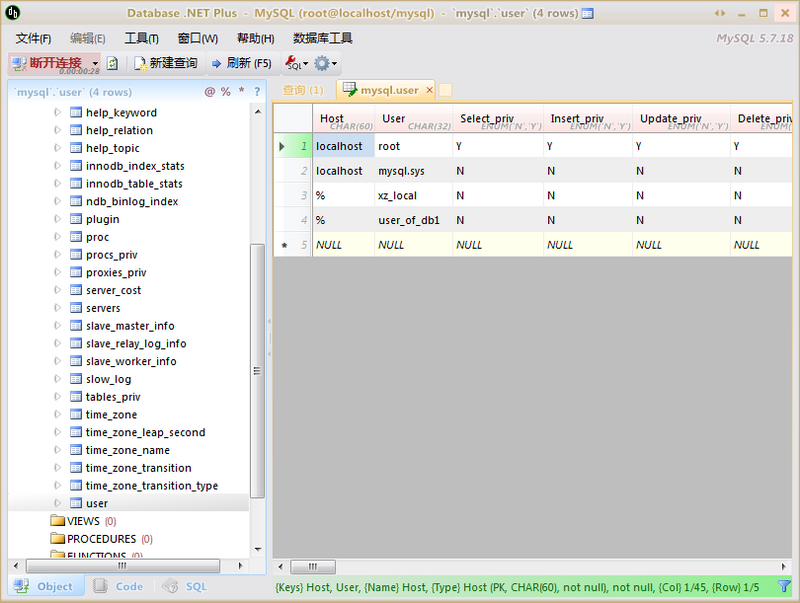Click the table icon beside user
Screen dimensions: 800x603
pos(76,503)
